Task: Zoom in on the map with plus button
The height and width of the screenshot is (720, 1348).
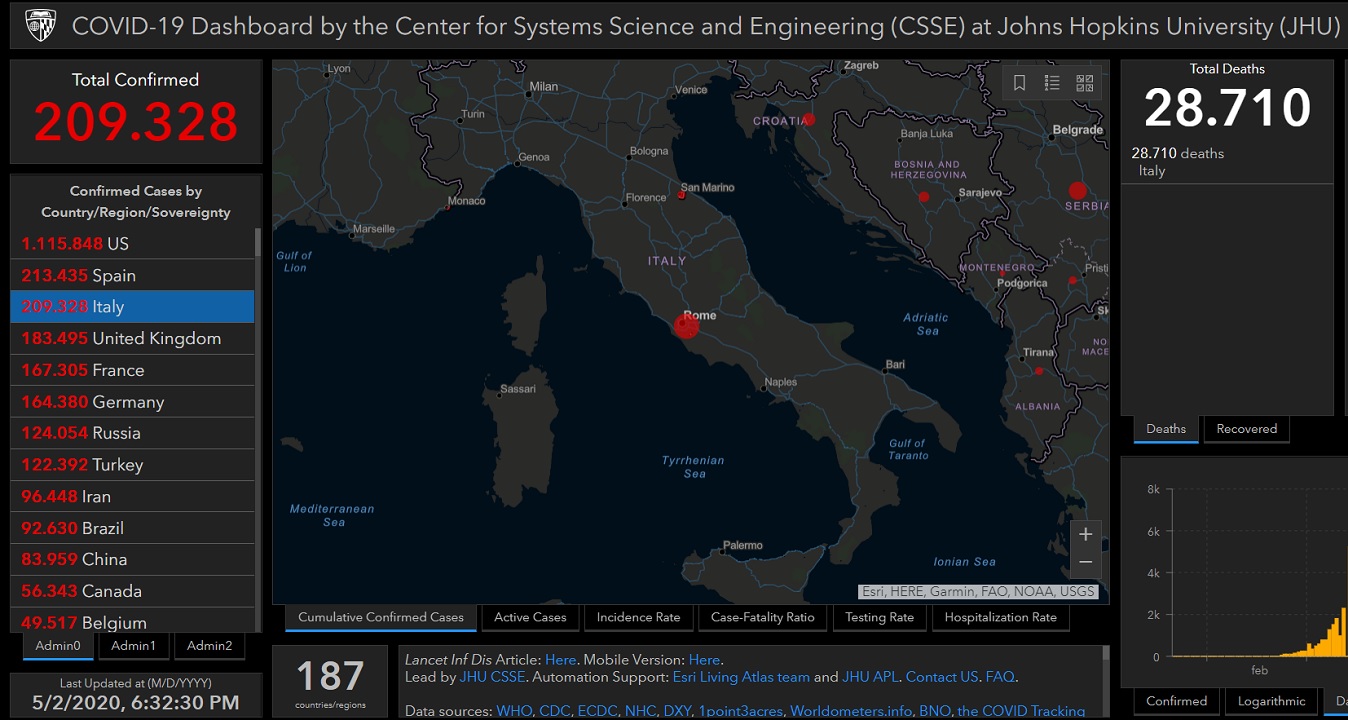Action: tap(1085, 534)
